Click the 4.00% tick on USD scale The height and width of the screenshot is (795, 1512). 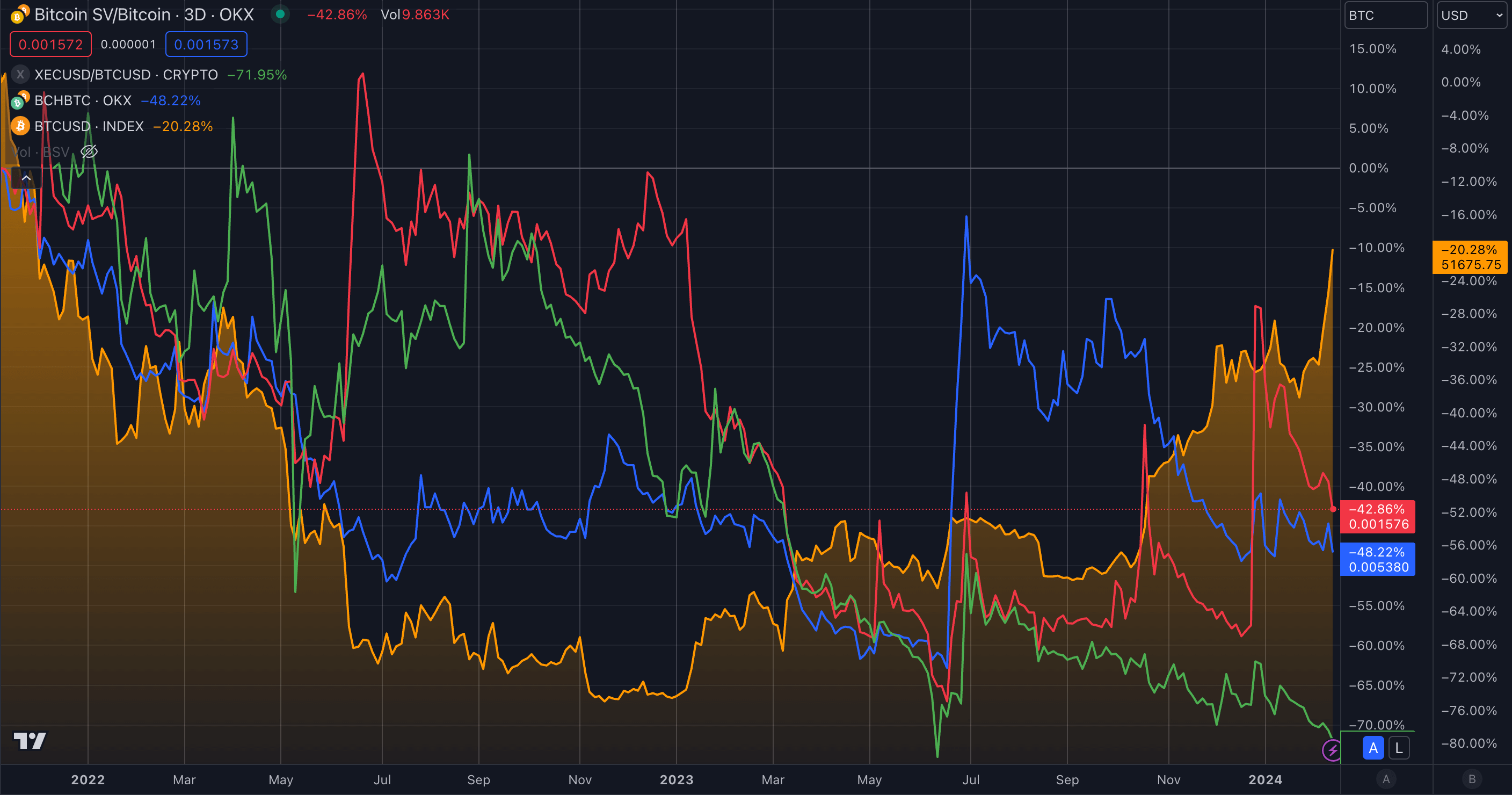point(1461,49)
